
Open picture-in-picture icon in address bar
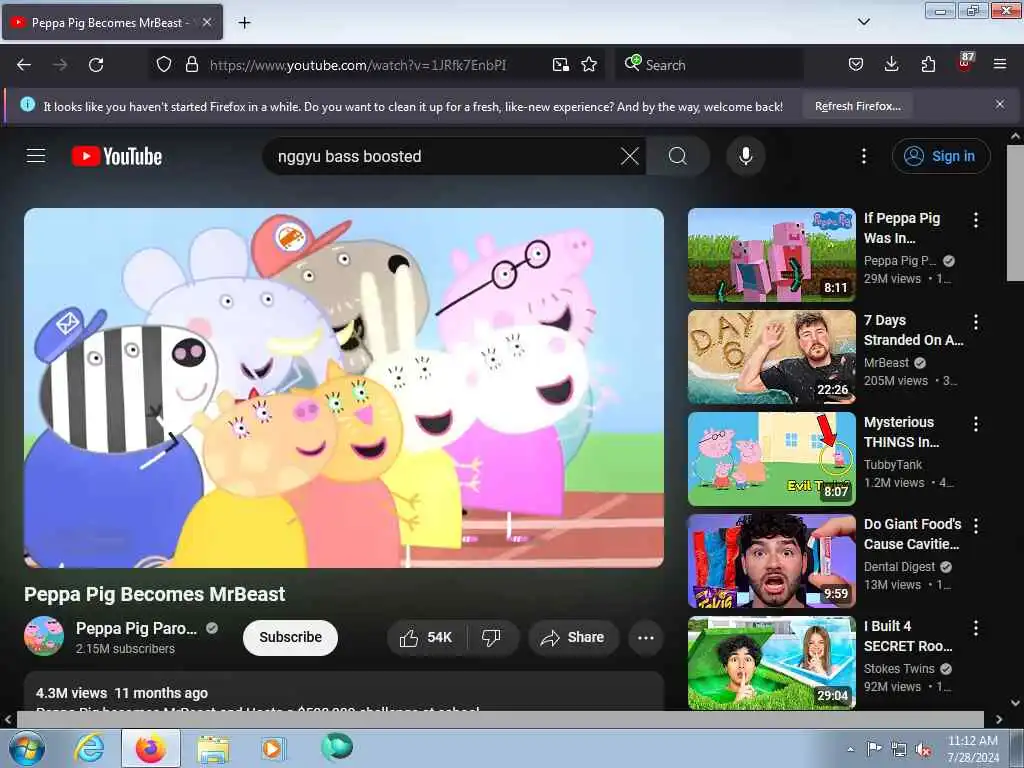(x=560, y=65)
